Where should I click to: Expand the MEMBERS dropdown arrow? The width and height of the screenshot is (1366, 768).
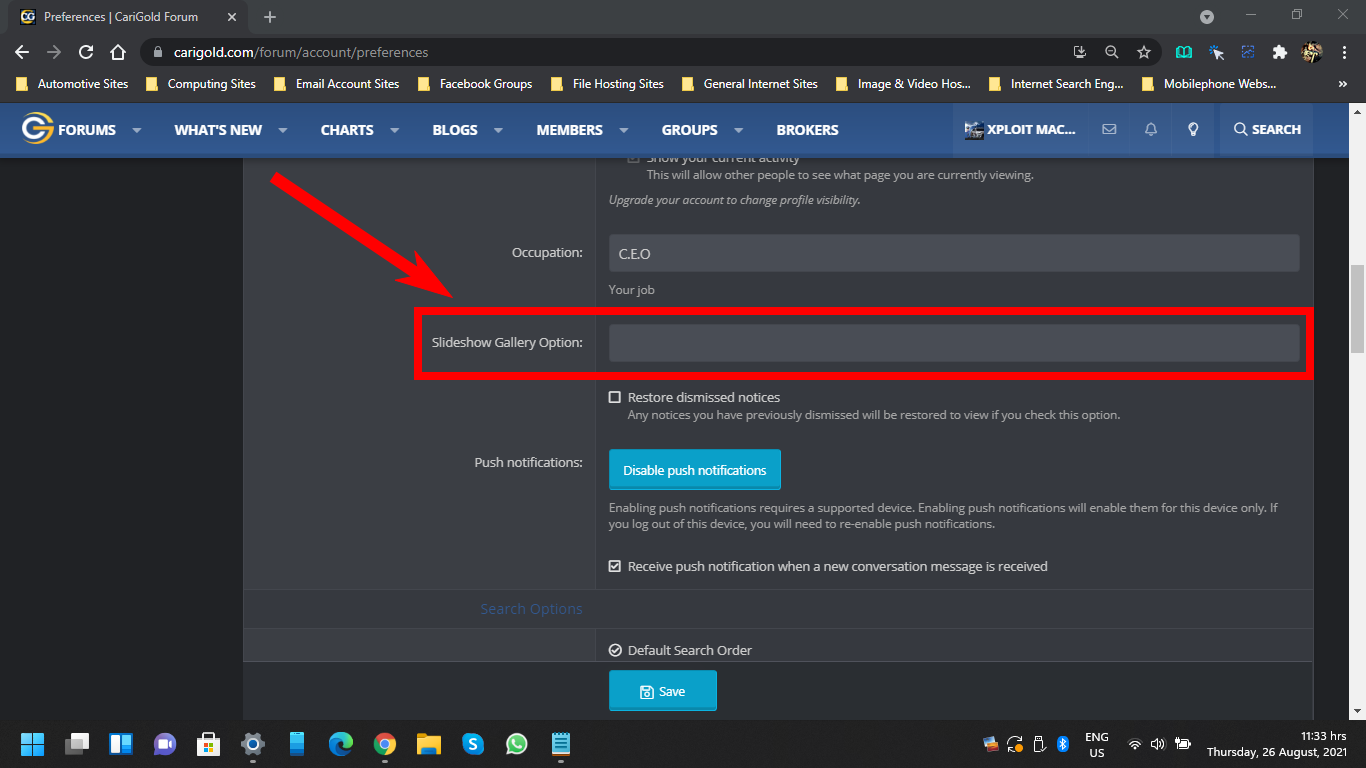[x=623, y=130]
